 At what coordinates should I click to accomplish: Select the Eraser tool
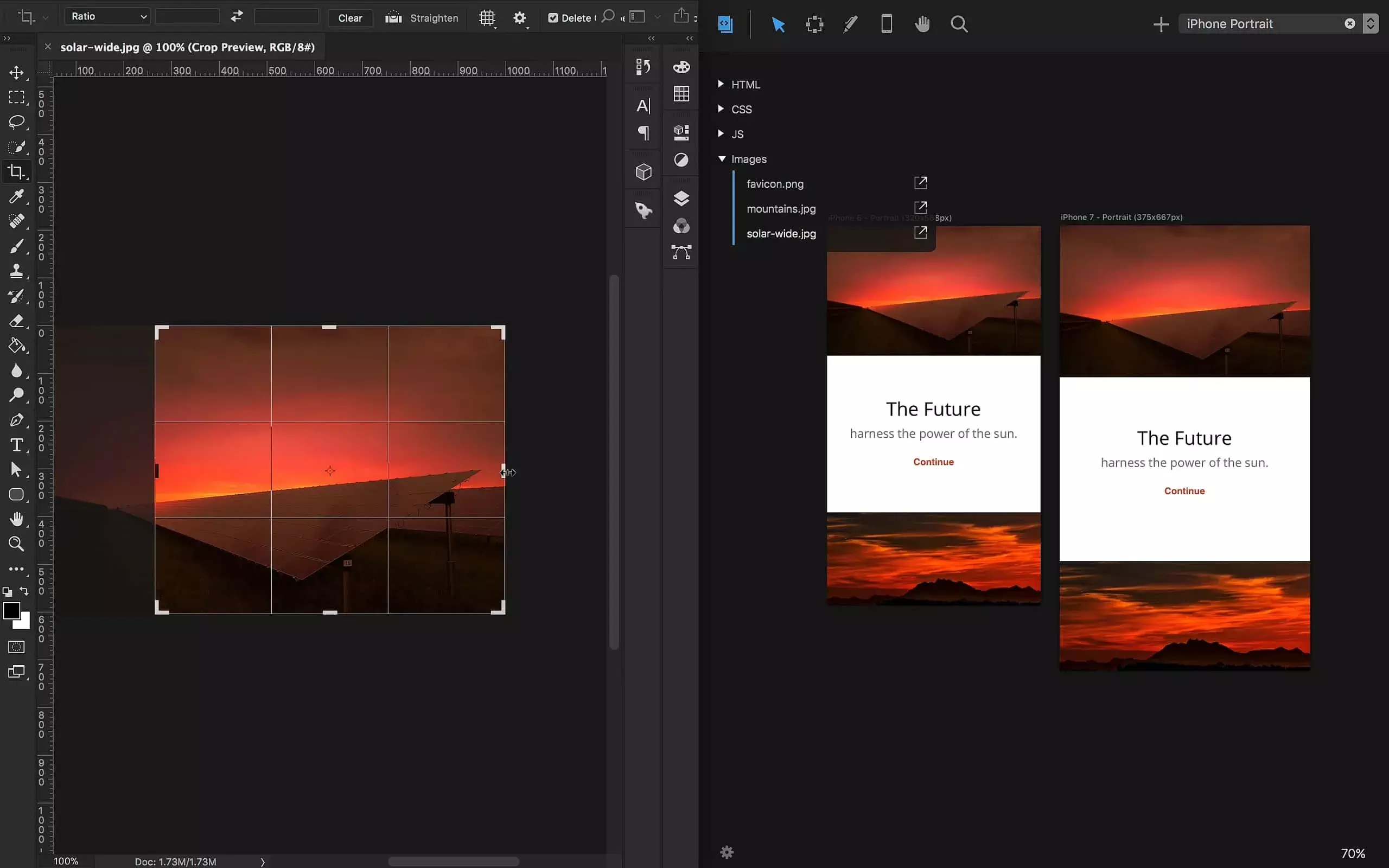pos(16,321)
